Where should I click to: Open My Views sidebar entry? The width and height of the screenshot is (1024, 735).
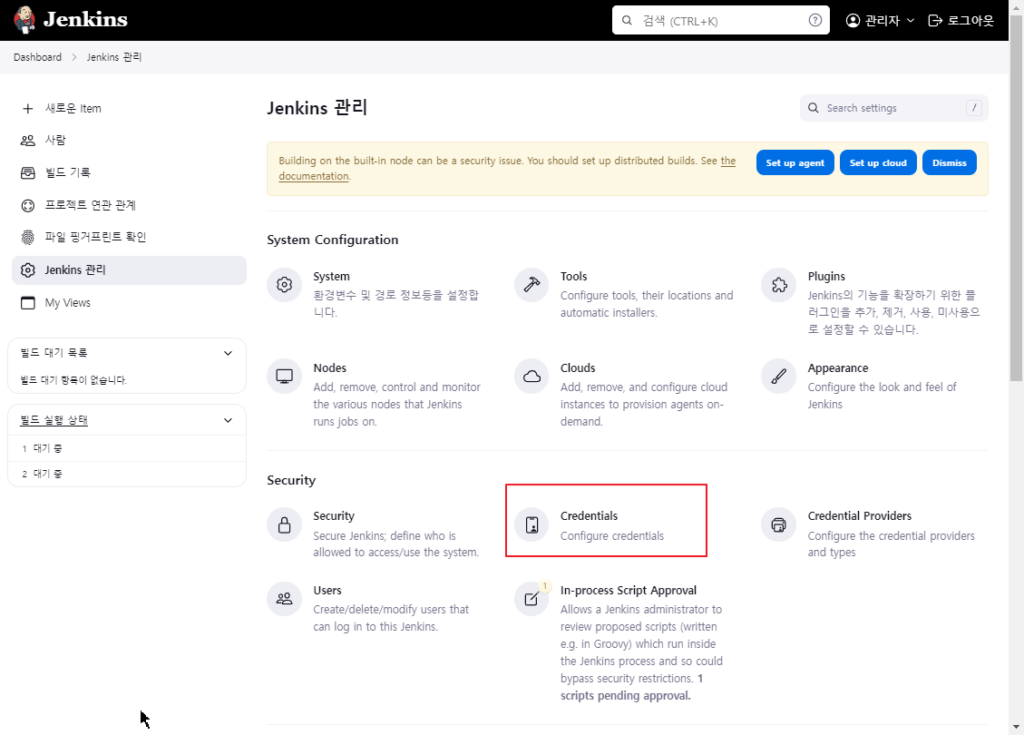pyautogui.click(x=129, y=302)
